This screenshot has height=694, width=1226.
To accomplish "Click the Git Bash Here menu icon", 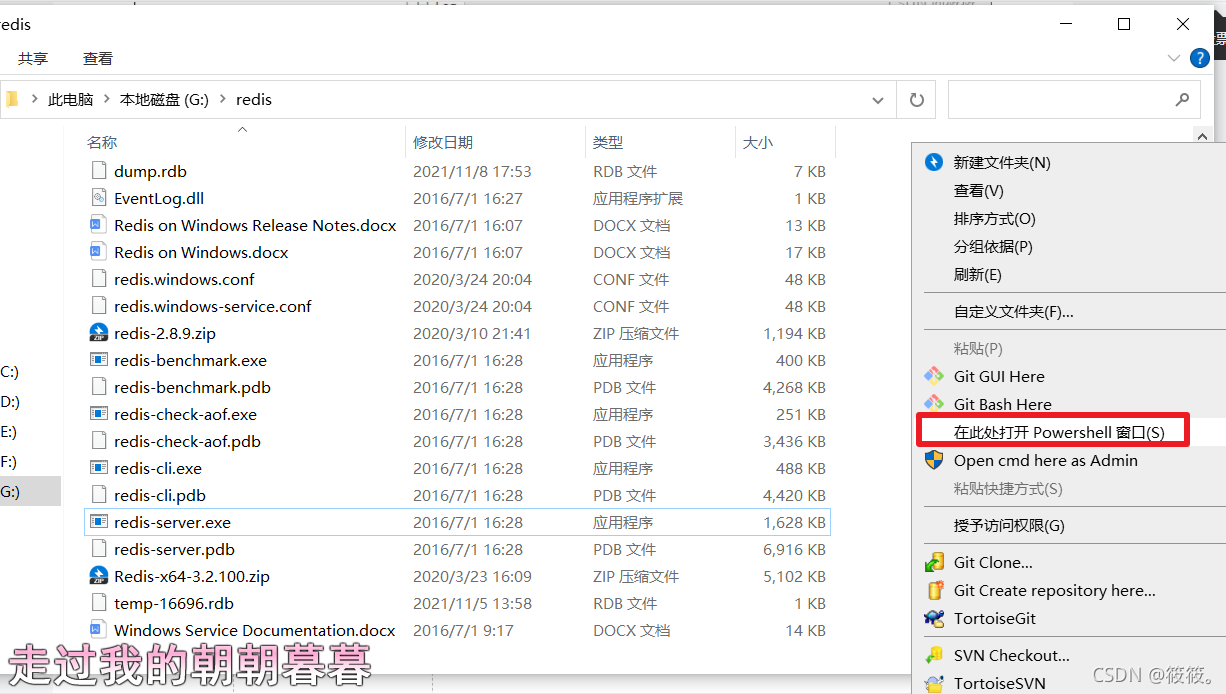I will point(934,403).
